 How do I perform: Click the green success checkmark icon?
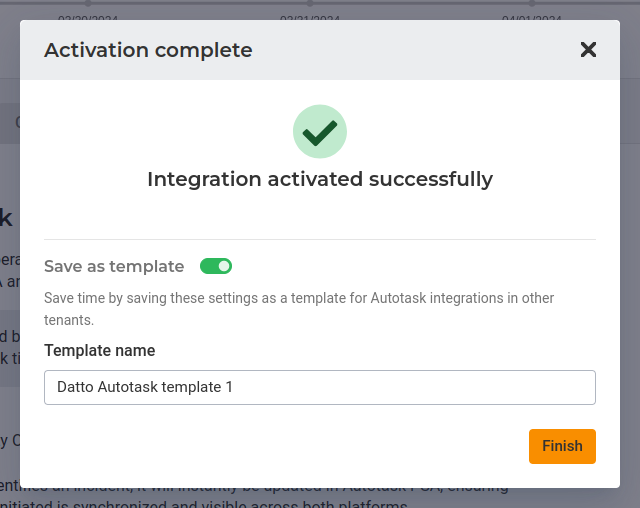click(320, 131)
